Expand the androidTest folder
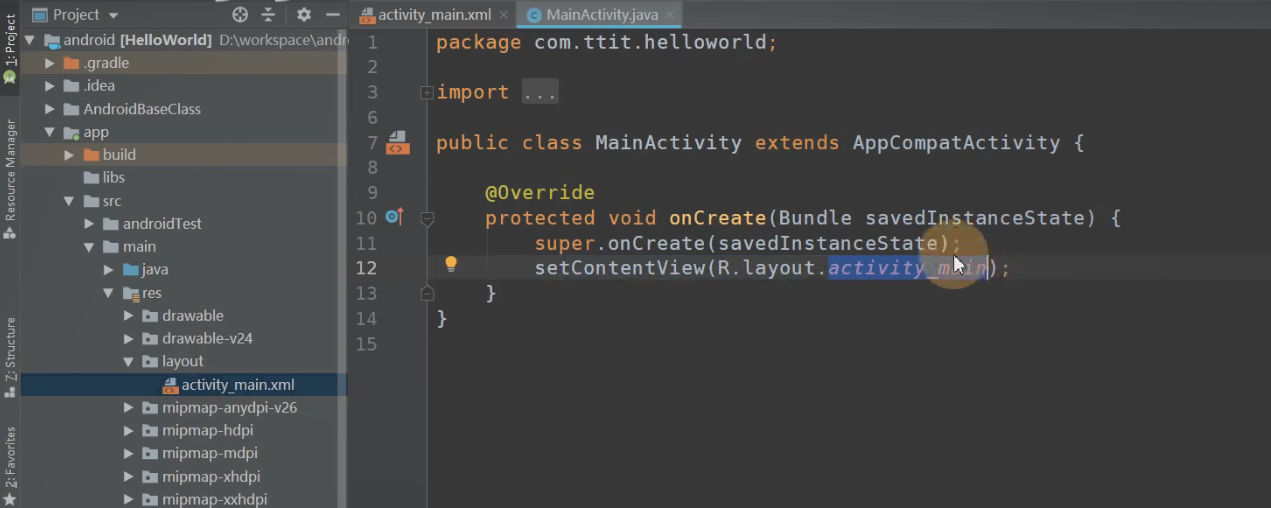 (x=89, y=224)
